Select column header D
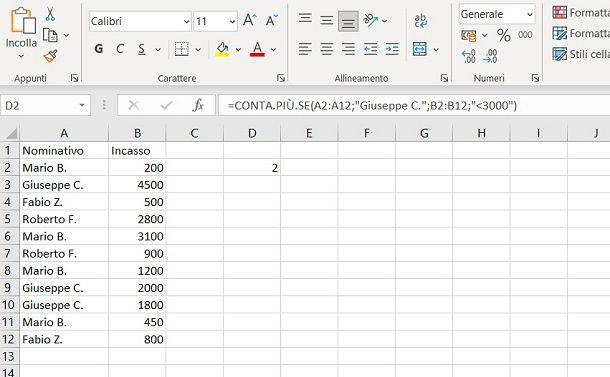The height and width of the screenshot is (377, 610). coord(252,133)
